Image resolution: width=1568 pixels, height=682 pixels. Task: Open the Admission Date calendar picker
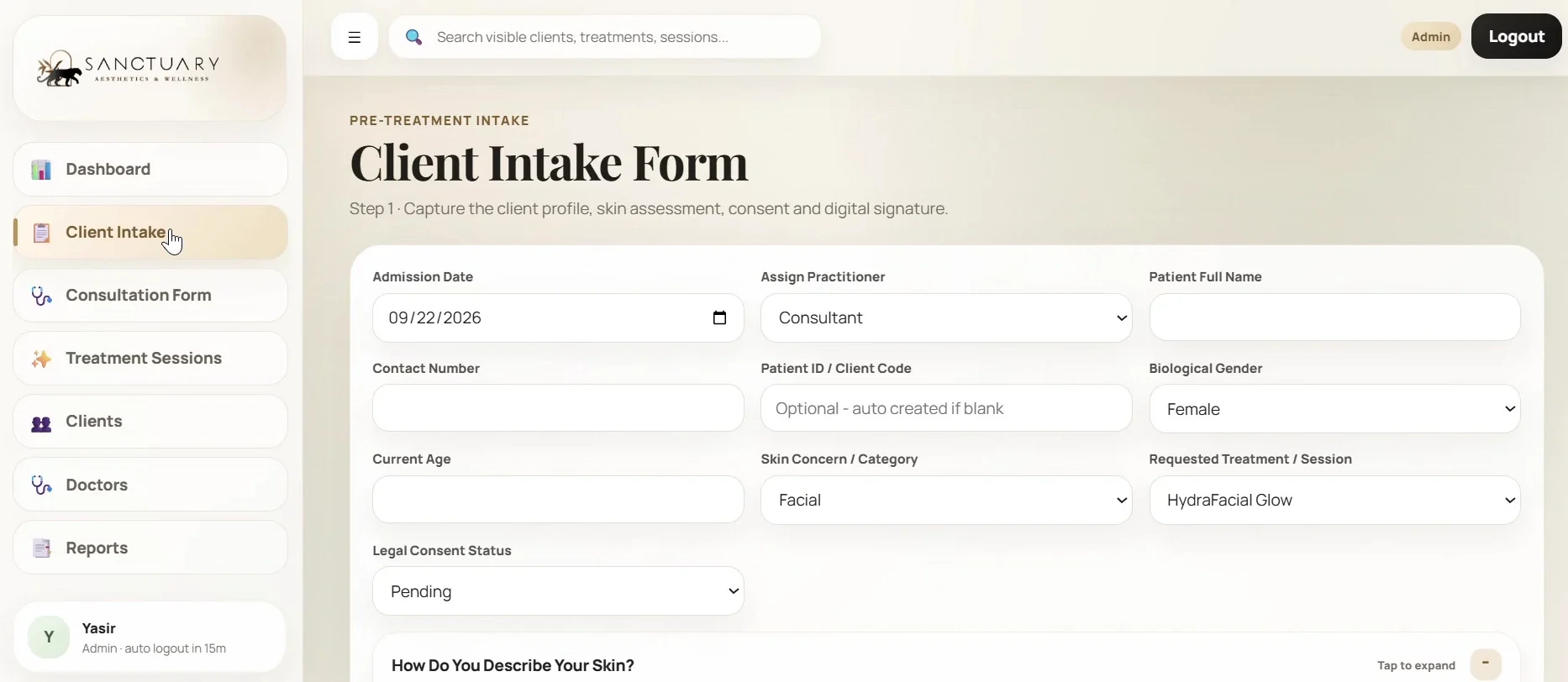(719, 317)
